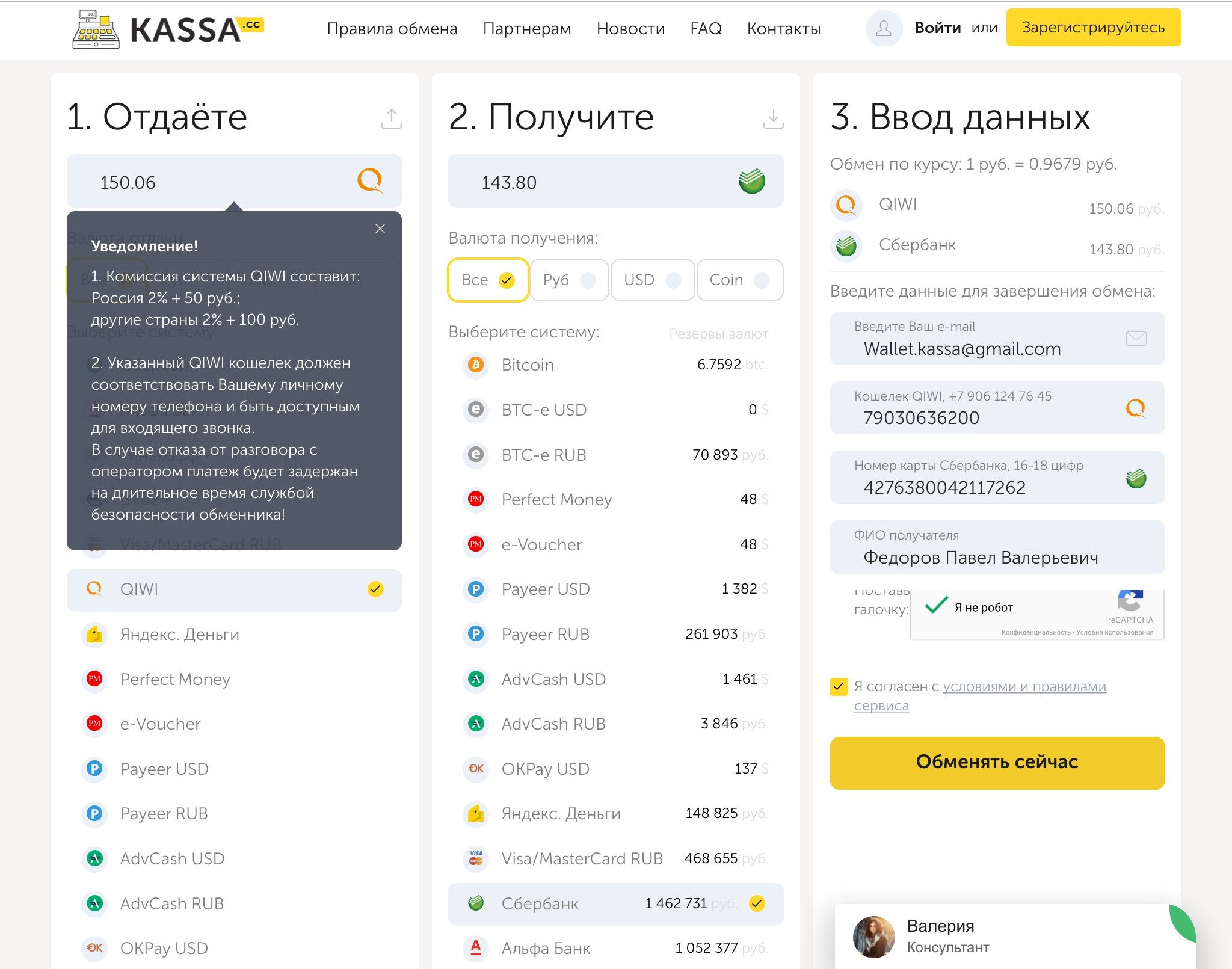Viewport: 1232px width, 969px height.
Task: Click the Сбербанк row checkmark in the receive list
Action: pyautogui.click(x=757, y=903)
